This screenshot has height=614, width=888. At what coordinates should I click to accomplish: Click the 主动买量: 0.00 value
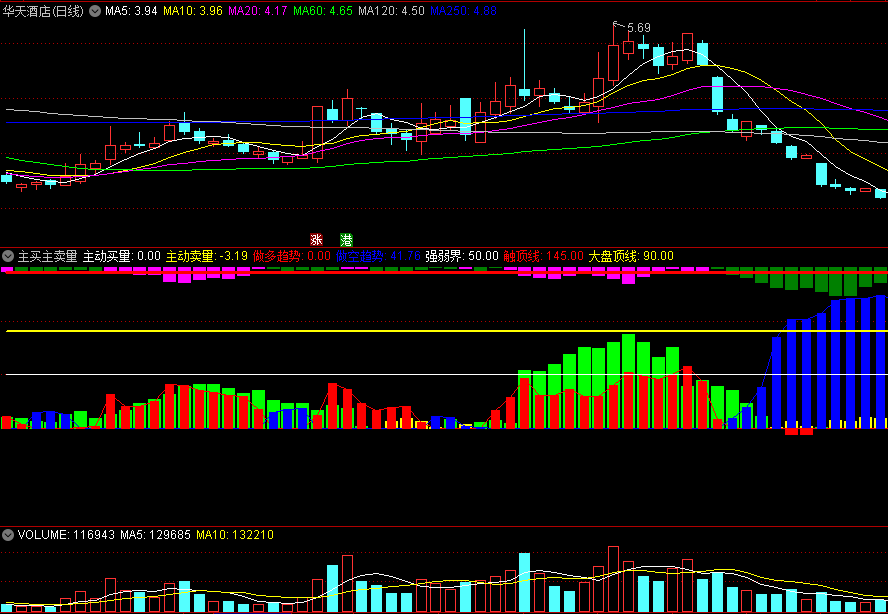coord(122,256)
